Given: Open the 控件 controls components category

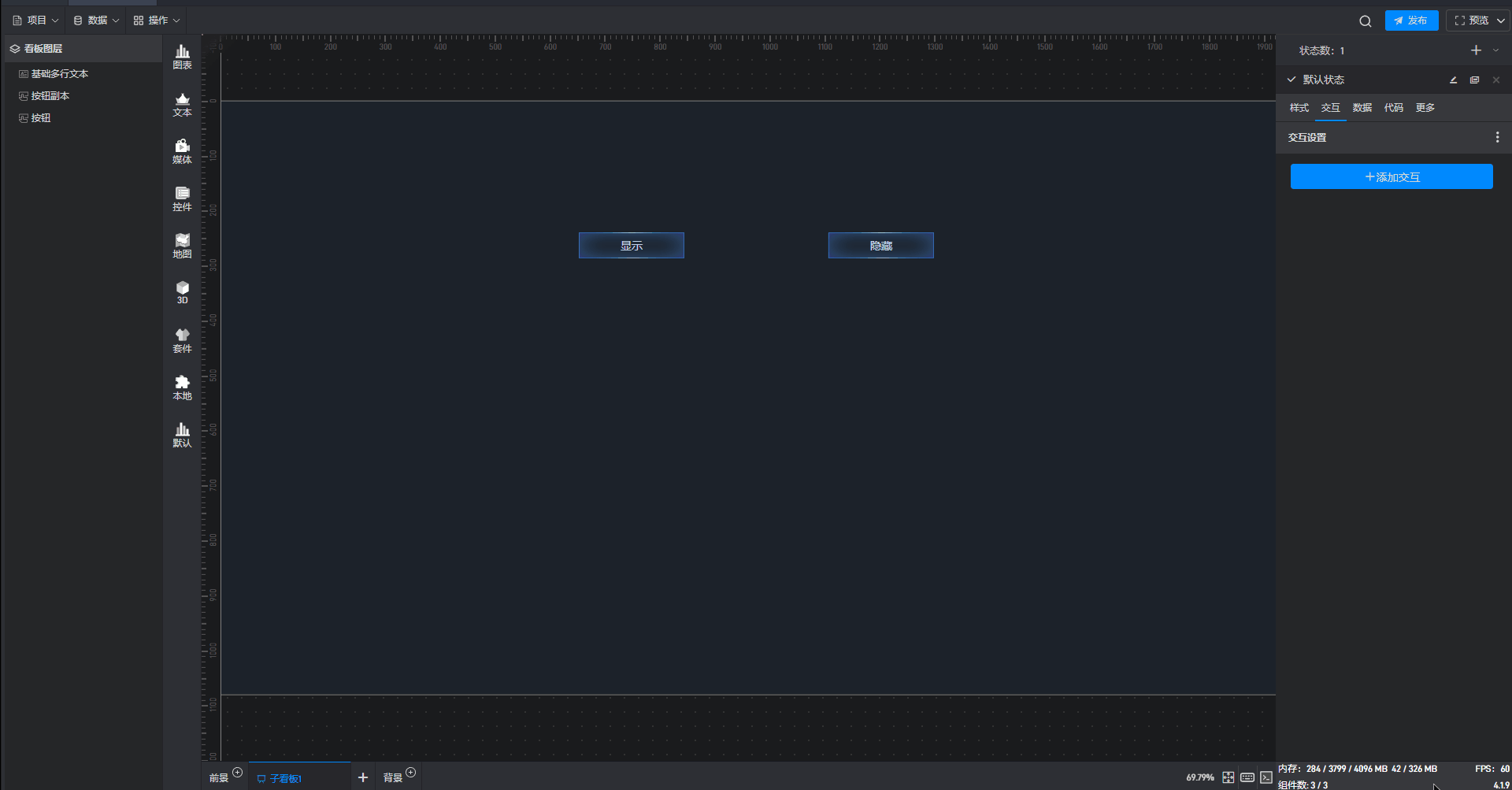Looking at the screenshot, I should pos(182,198).
